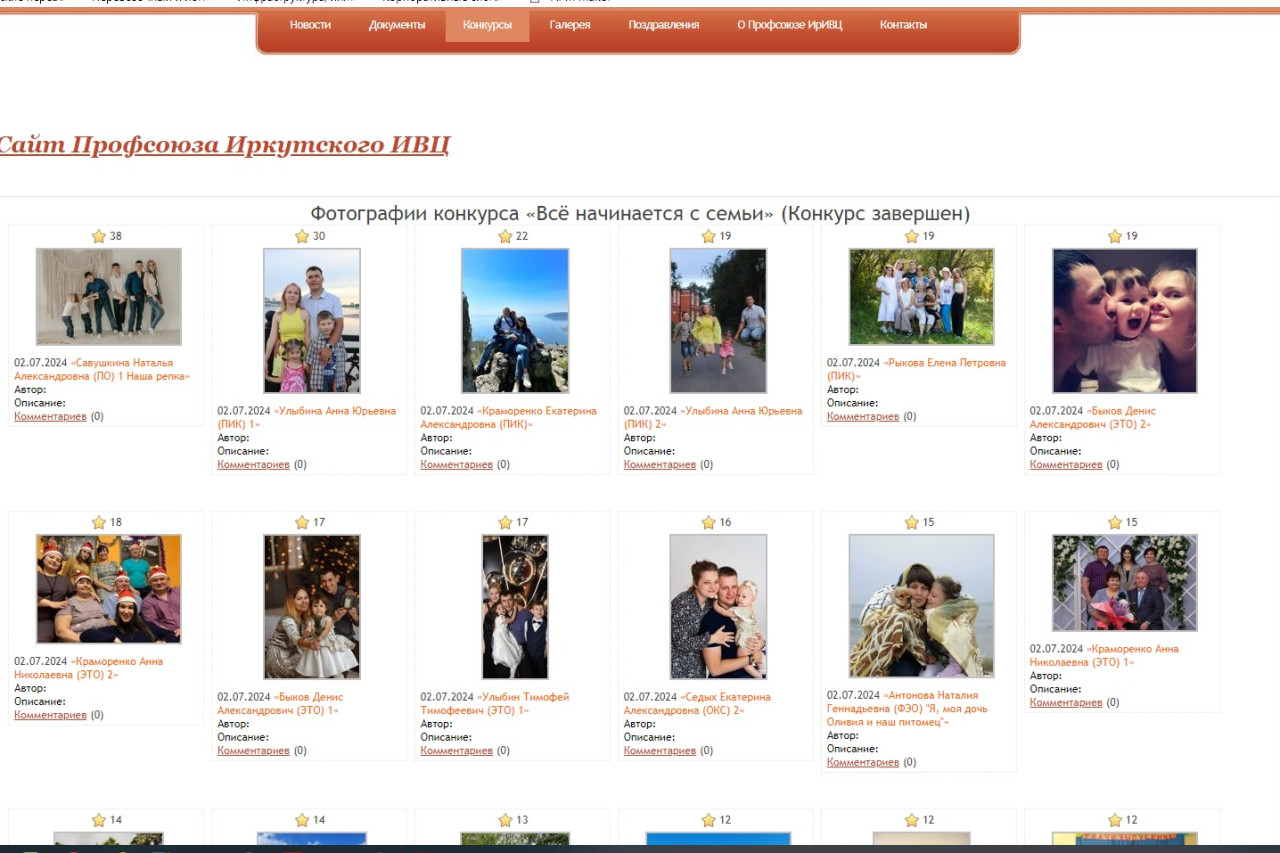1280x853 pixels.
Task: Open О Профсоюзе ИрИВЦ menu item
Action: pyautogui.click(x=790, y=25)
